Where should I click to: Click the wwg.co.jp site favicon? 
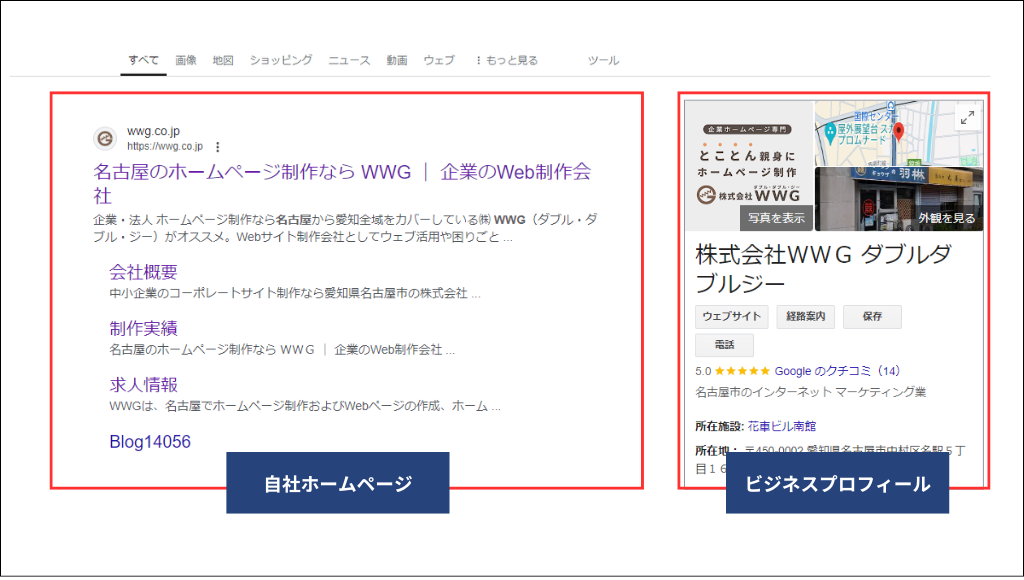pos(106,140)
